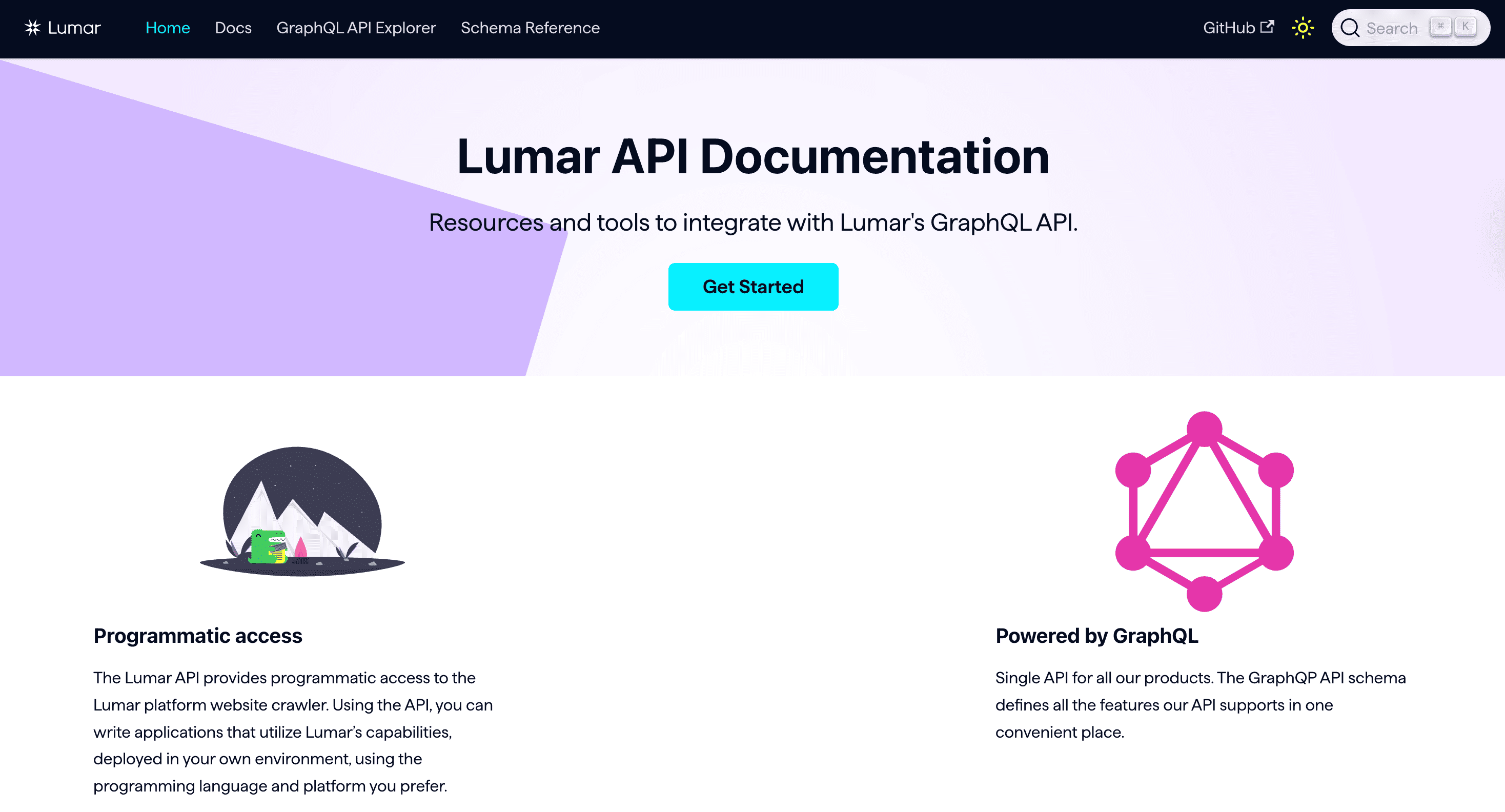
Task: Open the GraphQL API Explorer
Action: (356, 28)
